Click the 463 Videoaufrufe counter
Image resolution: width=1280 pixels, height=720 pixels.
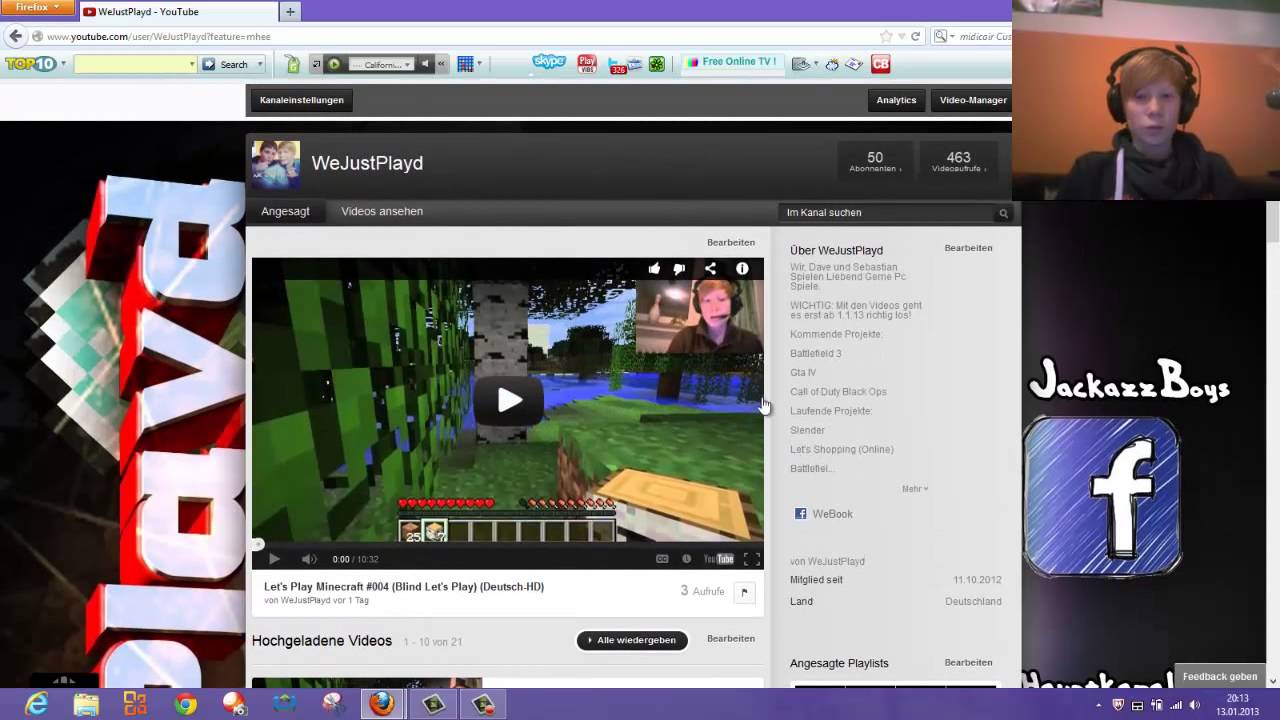pos(958,162)
